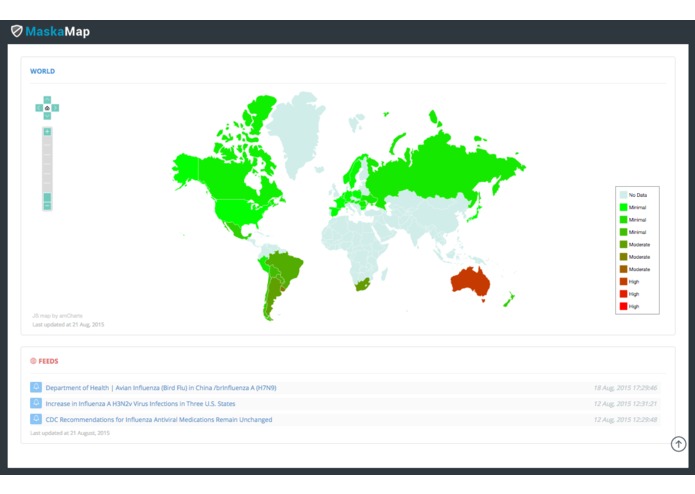The width and height of the screenshot is (695, 494).
Task: Select Mexico on the world map
Action: click(235, 230)
